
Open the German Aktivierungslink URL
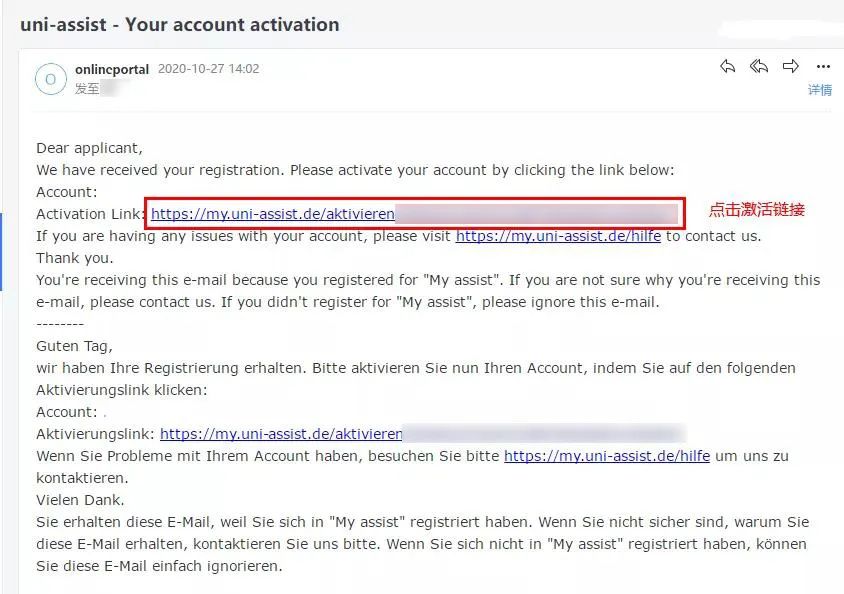click(x=281, y=434)
